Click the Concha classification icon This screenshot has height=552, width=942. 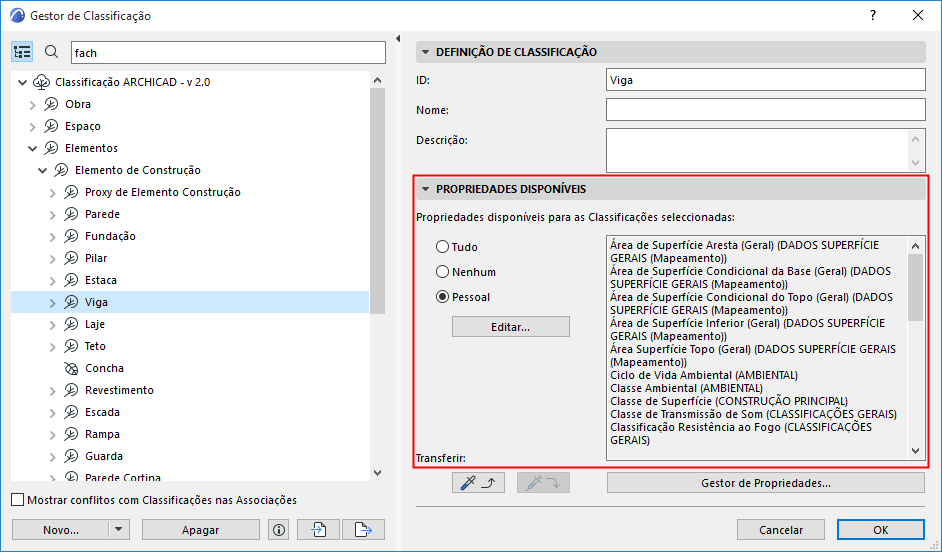[x=71, y=368]
